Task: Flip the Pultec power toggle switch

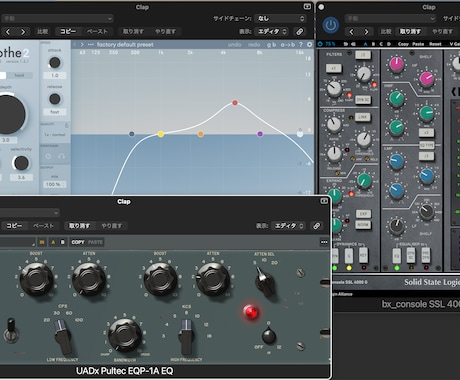Action: (x=11, y=331)
